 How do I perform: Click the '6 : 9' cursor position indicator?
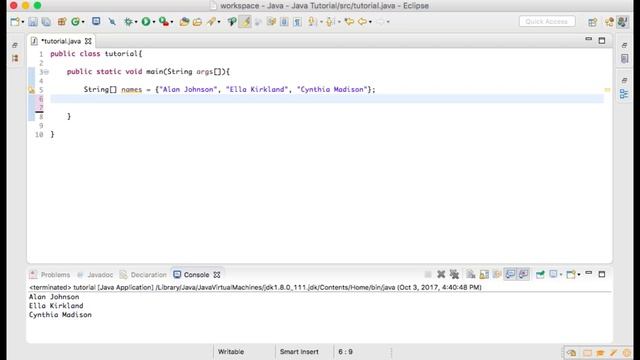pos(345,351)
